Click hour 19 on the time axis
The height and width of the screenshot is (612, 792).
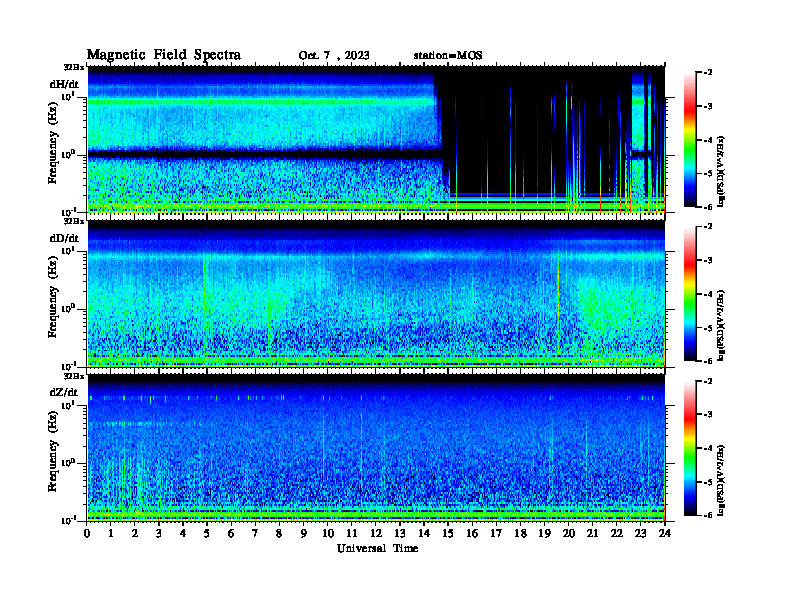pyautogui.click(x=544, y=533)
